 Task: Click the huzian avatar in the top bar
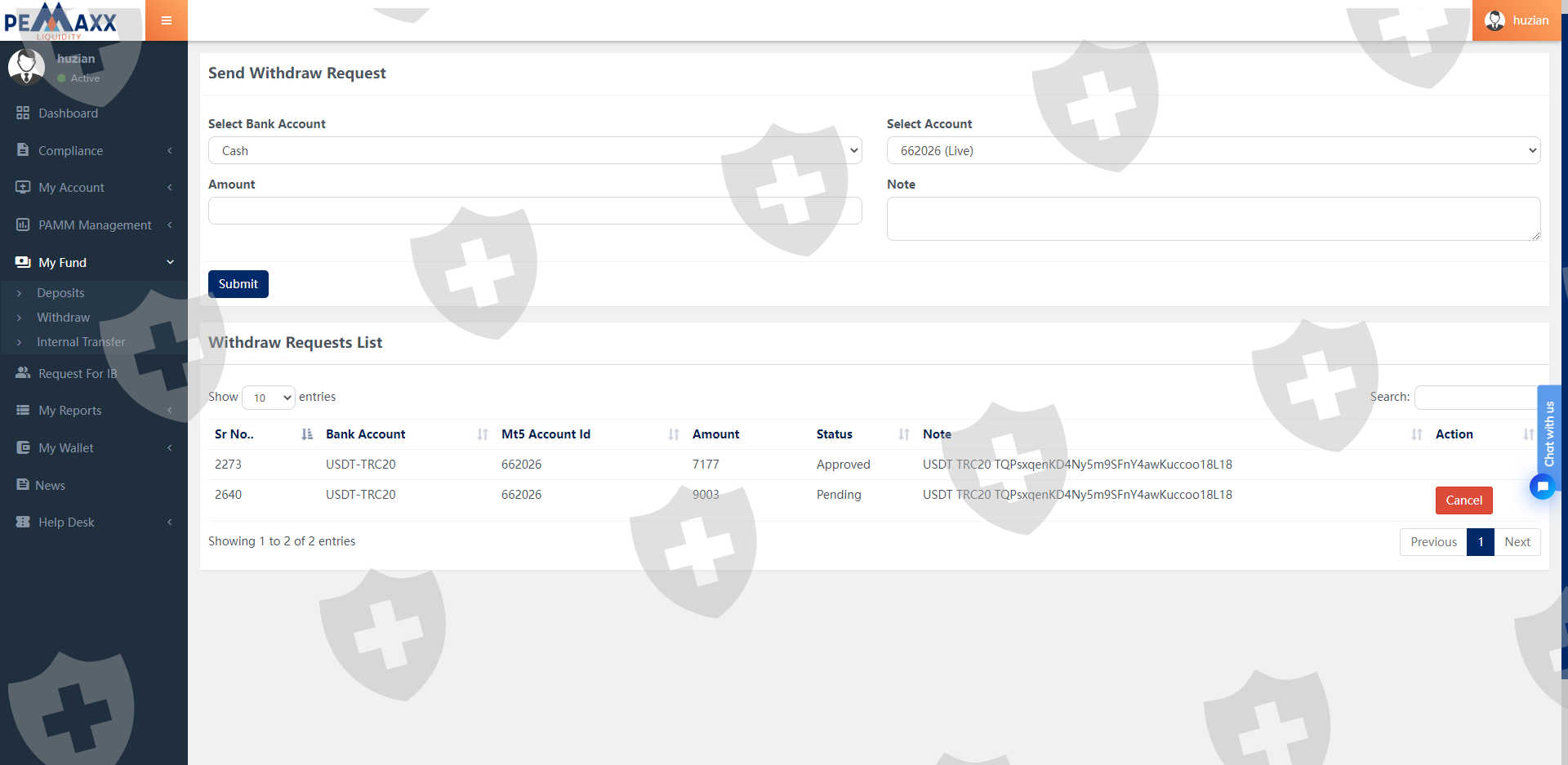[1494, 20]
